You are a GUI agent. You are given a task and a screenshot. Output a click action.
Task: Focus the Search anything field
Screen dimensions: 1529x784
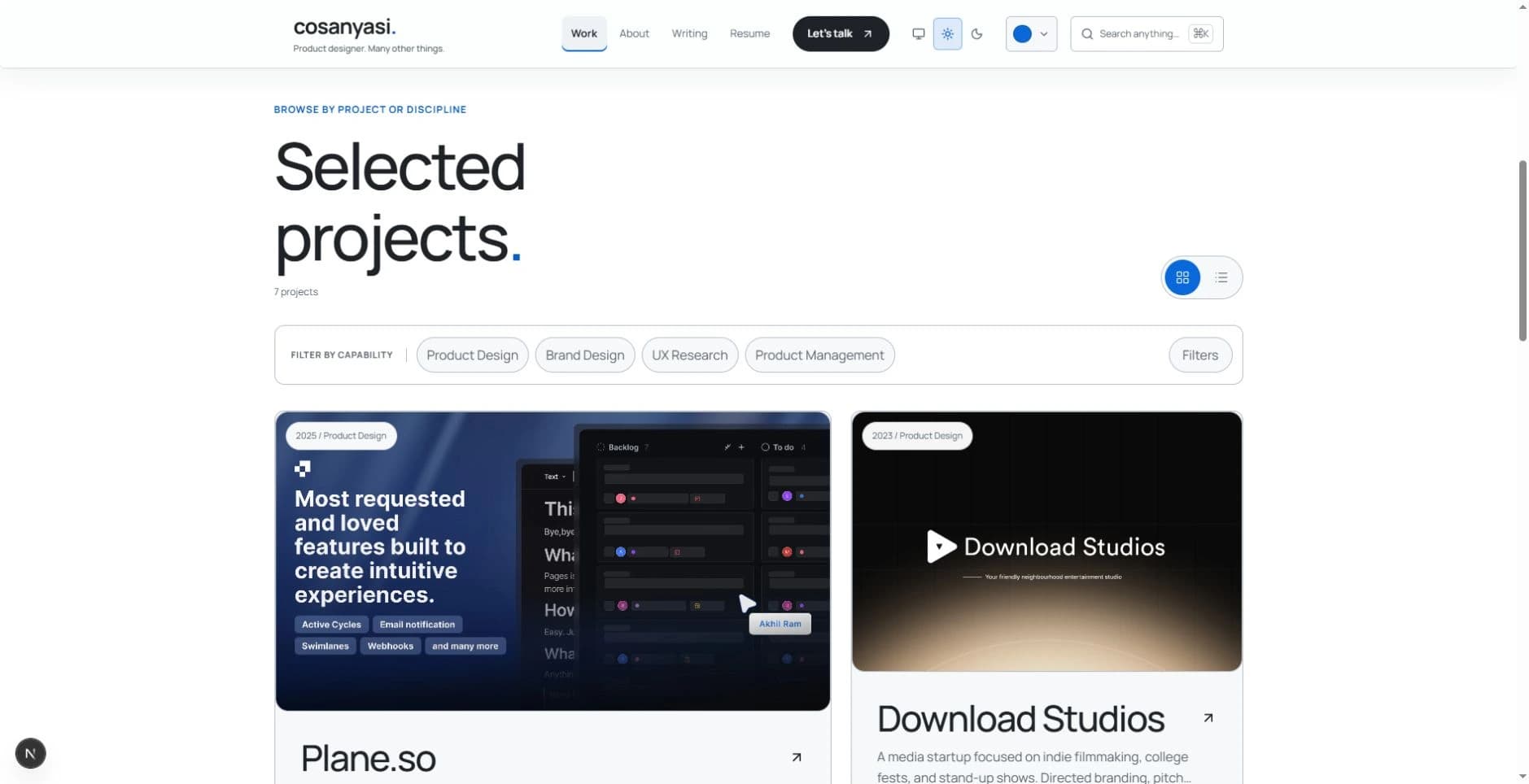tap(1146, 34)
